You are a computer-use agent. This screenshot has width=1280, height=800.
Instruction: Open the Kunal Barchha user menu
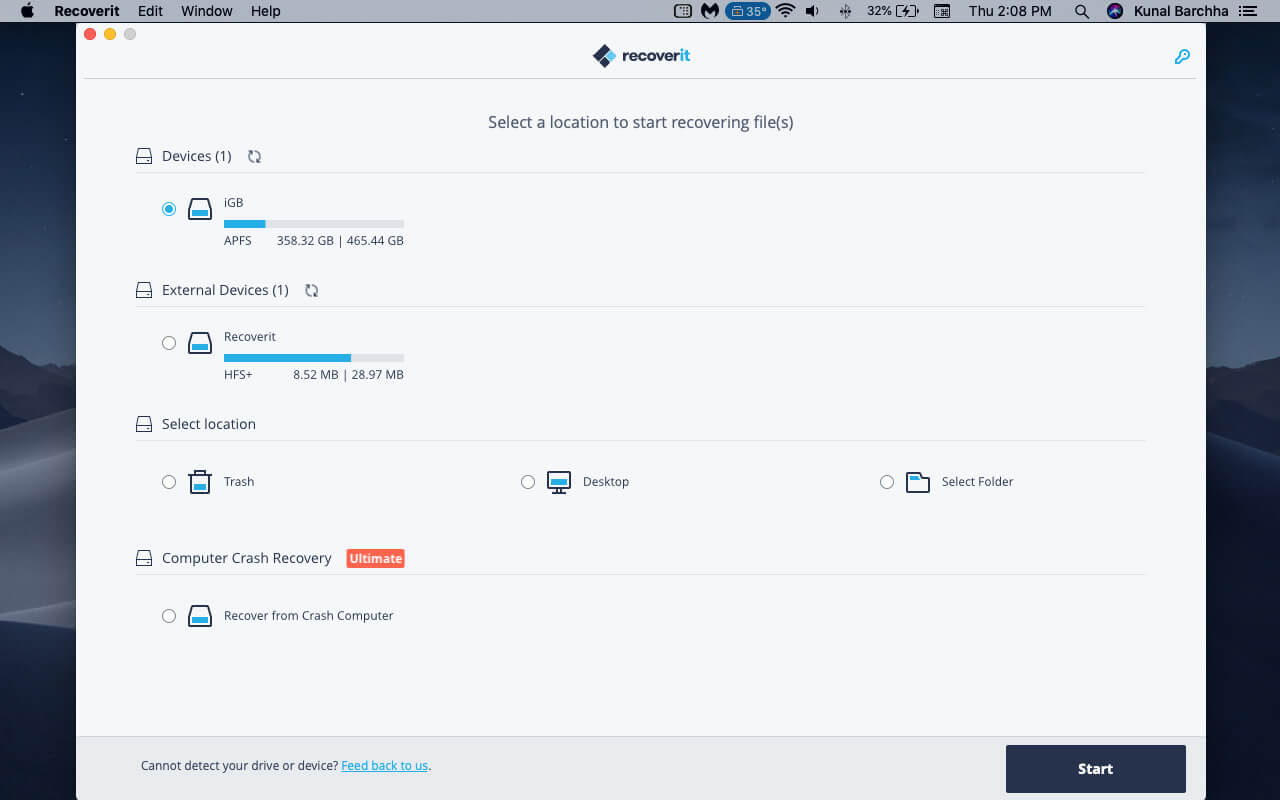click(1179, 11)
